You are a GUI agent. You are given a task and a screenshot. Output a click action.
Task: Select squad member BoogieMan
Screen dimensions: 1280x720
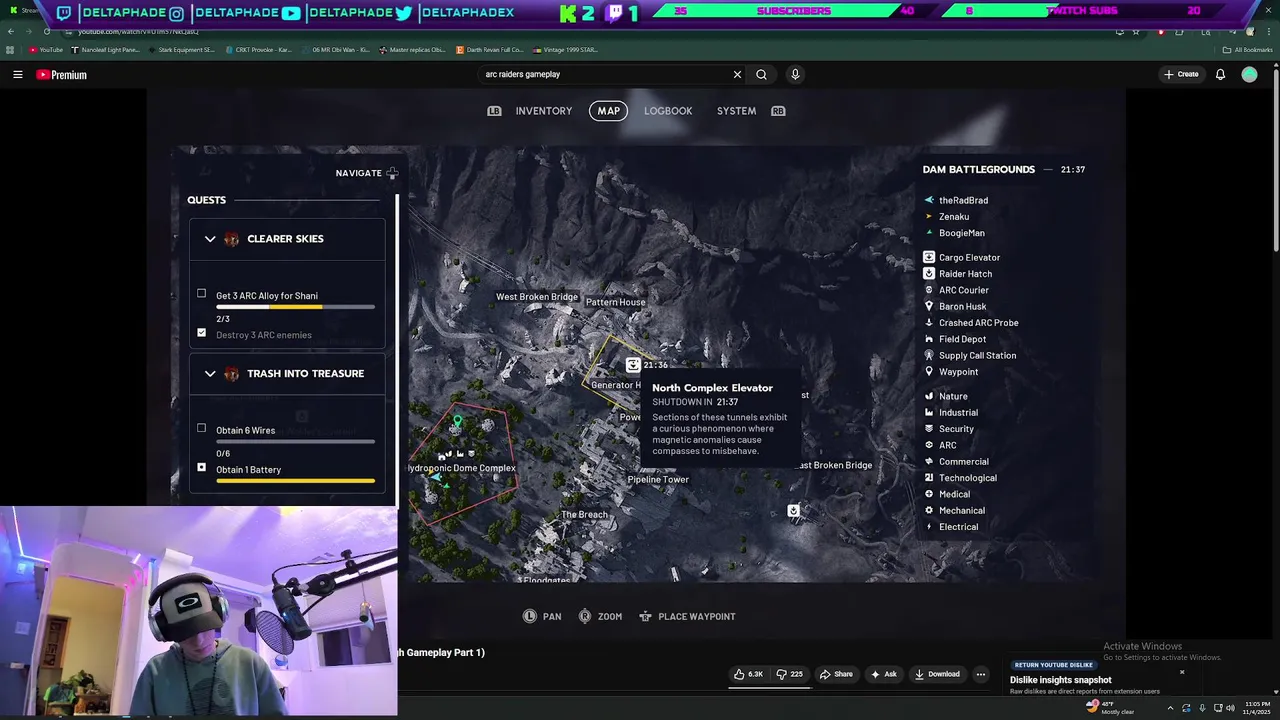(962, 233)
